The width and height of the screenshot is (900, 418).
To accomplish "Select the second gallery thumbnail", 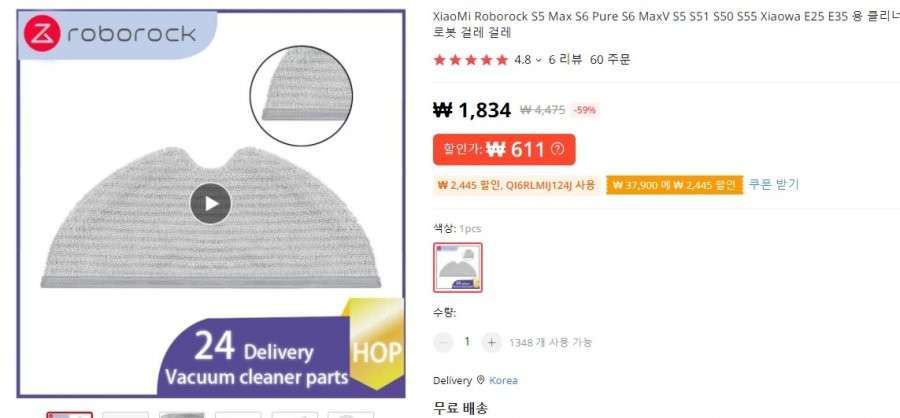I will 126,415.
